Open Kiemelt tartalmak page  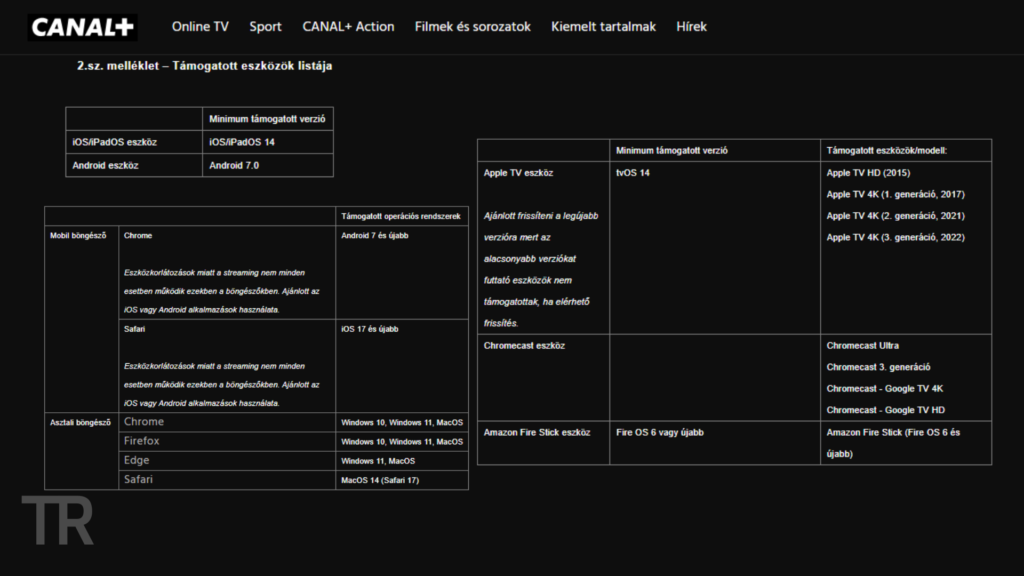pyautogui.click(x=603, y=27)
